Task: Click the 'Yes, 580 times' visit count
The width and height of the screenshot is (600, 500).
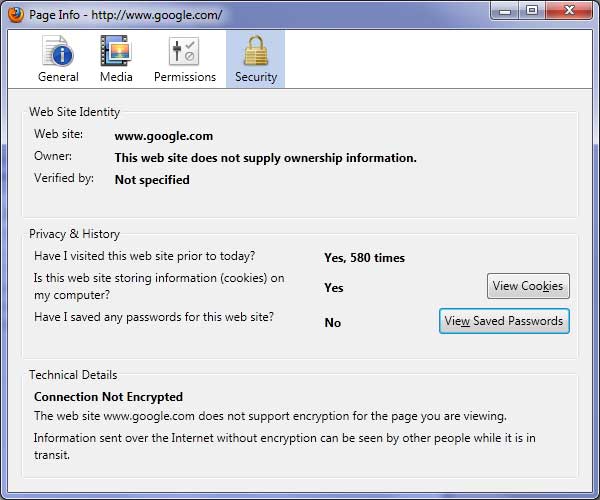Action: (x=364, y=258)
